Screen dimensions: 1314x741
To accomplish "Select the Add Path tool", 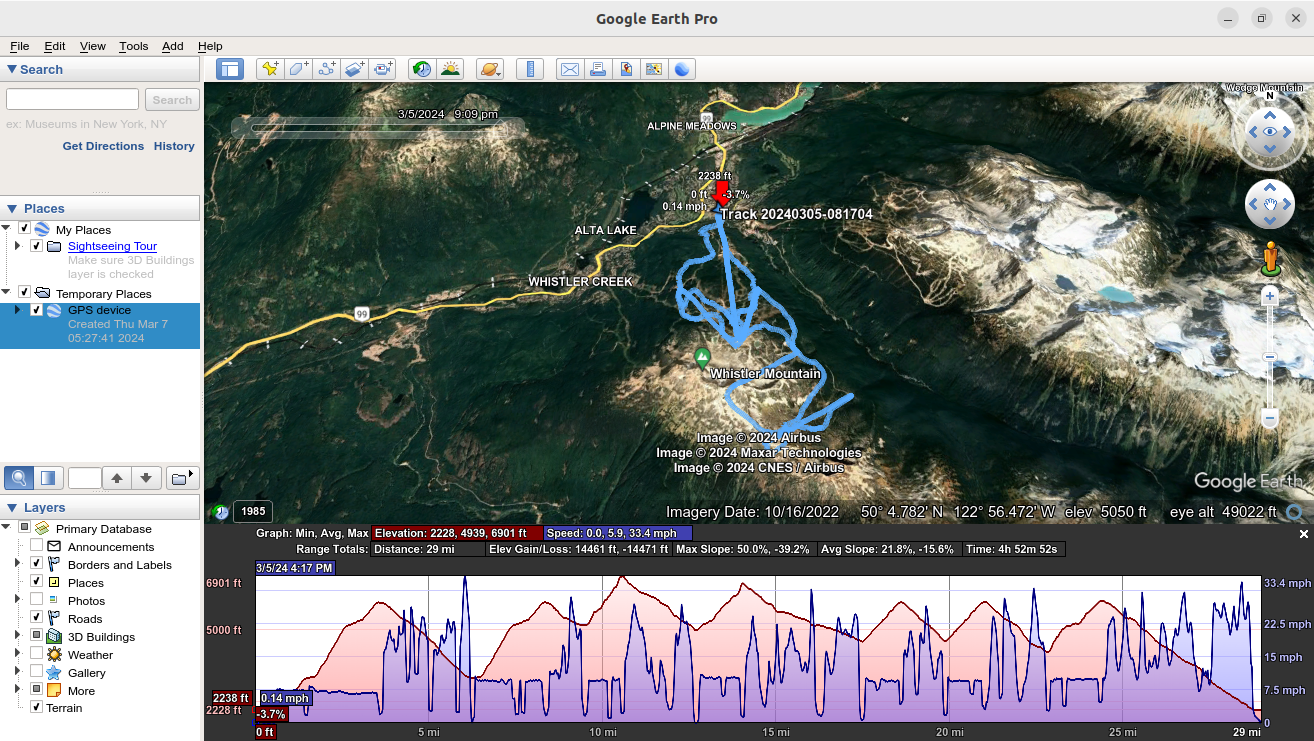I will (326, 69).
